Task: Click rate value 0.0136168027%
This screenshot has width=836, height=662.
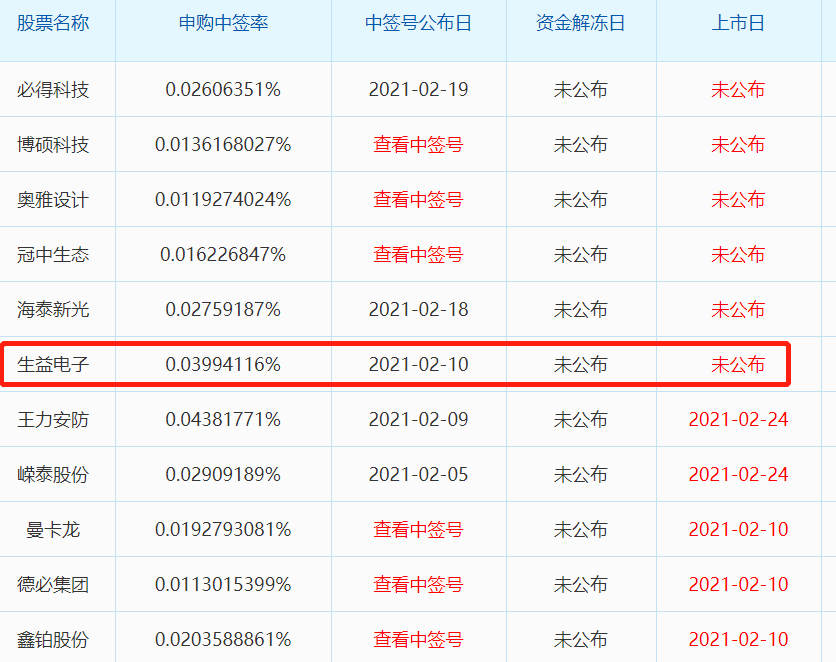Action: coord(223,144)
